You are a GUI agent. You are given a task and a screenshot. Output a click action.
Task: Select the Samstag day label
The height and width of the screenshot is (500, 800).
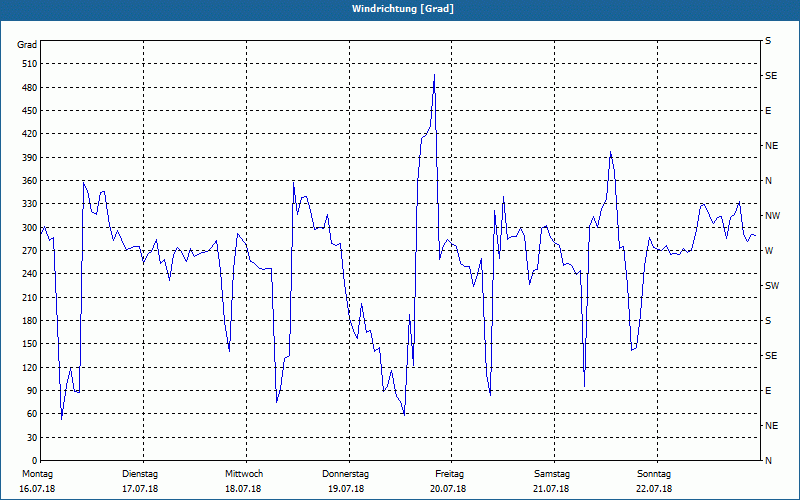click(x=552, y=474)
